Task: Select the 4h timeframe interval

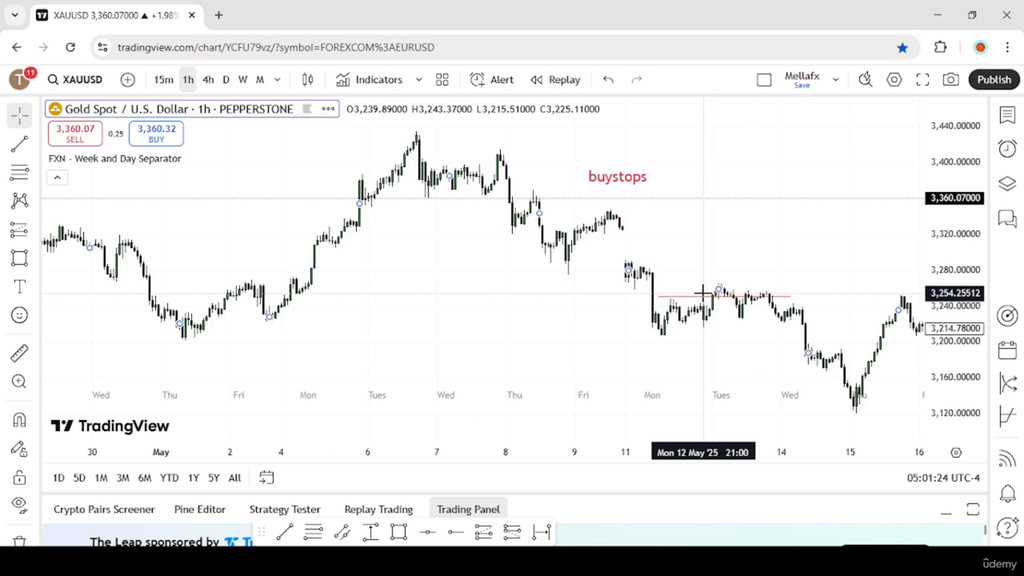Action: pos(208,80)
